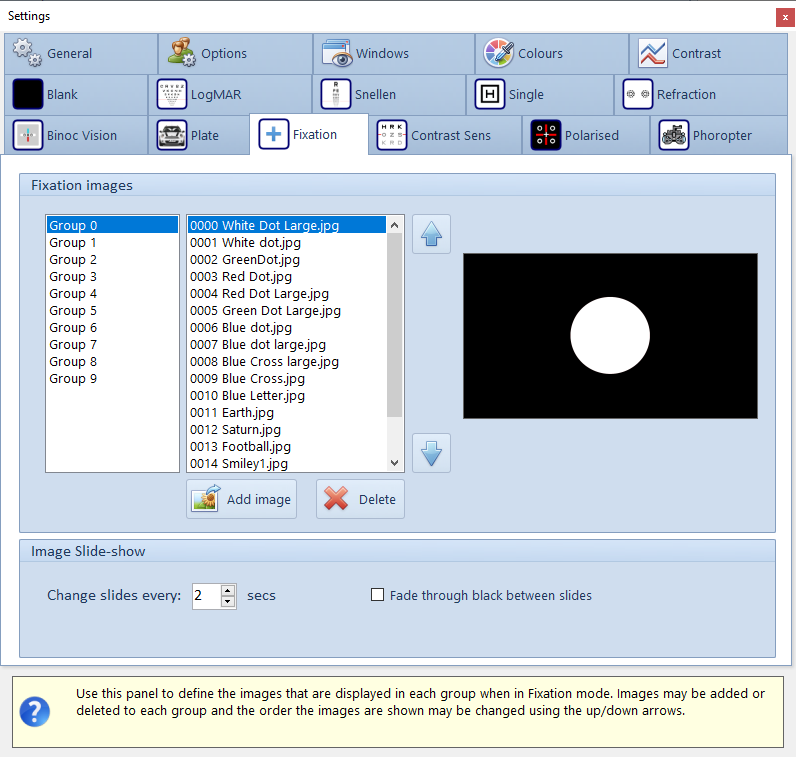Click the Phoropter icon
This screenshot has height=757, width=796.
674,135
